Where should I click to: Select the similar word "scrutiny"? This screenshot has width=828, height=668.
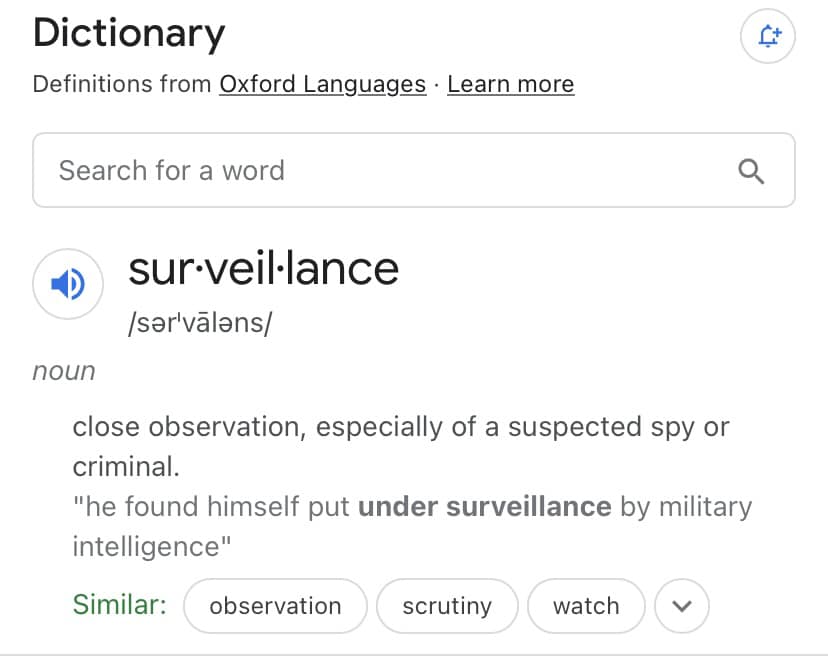pos(447,606)
